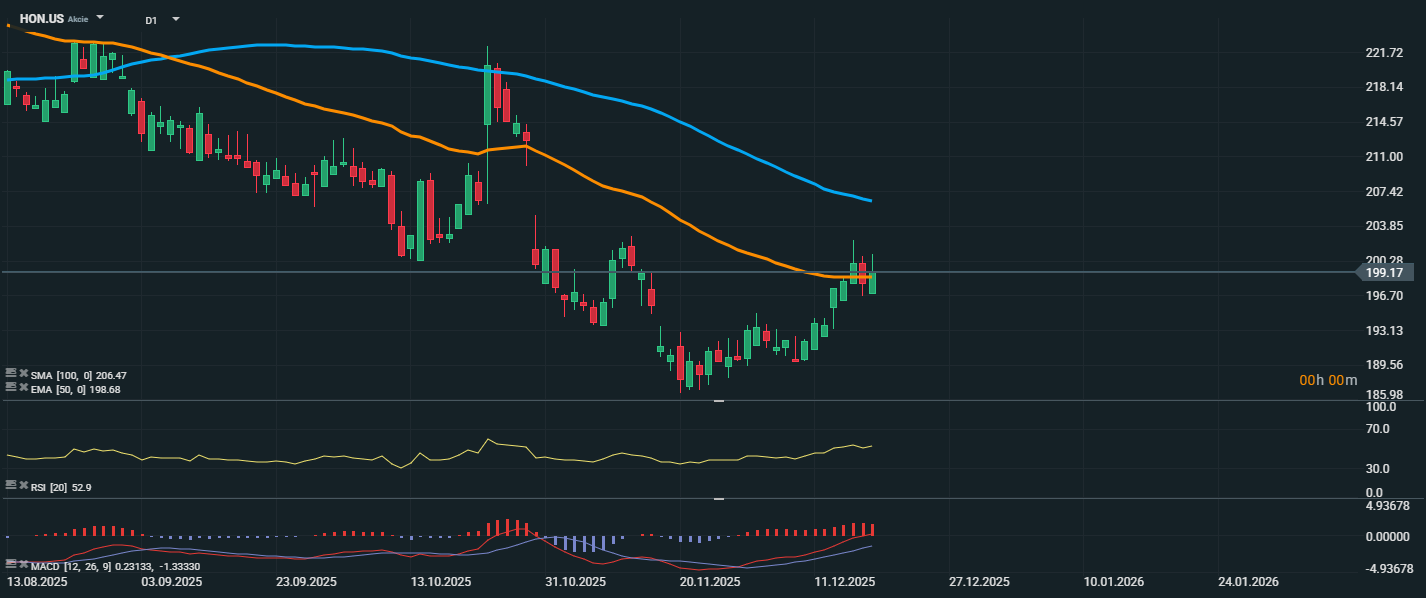
Task: Click date label 11.12.2025 on time axis
Action: coord(845,582)
